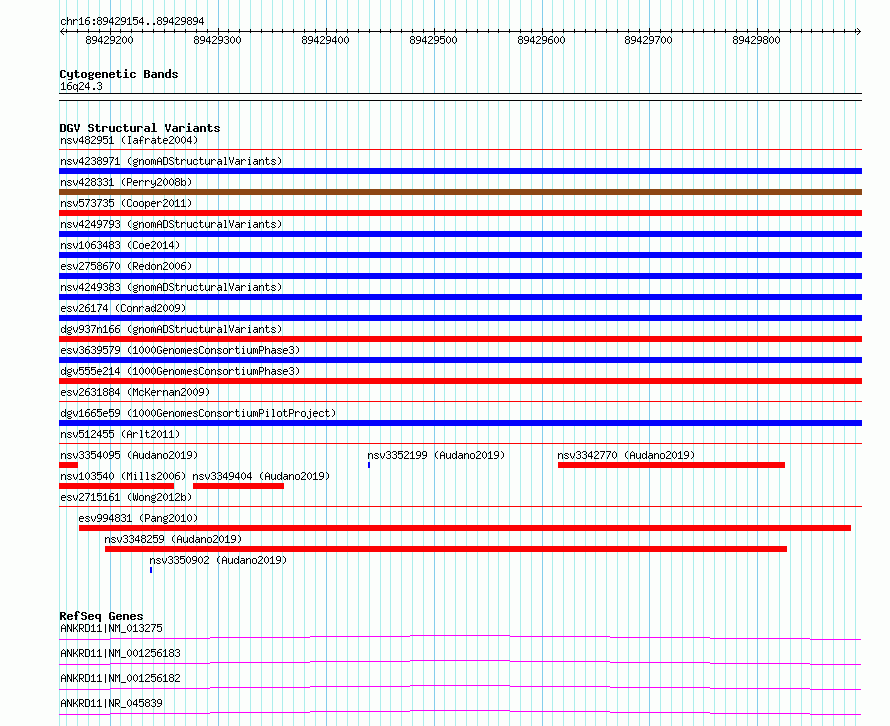Click the red nsv3349404 variant bar

[238, 486]
